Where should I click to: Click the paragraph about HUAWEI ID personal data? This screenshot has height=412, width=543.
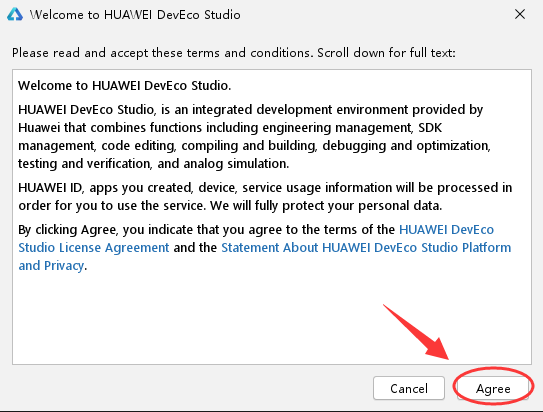[x=265, y=196]
